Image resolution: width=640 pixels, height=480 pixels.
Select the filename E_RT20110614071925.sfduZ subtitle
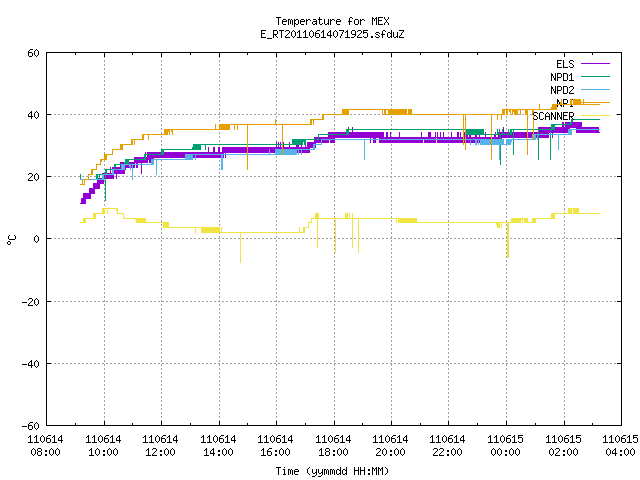click(x=332, y=34)
